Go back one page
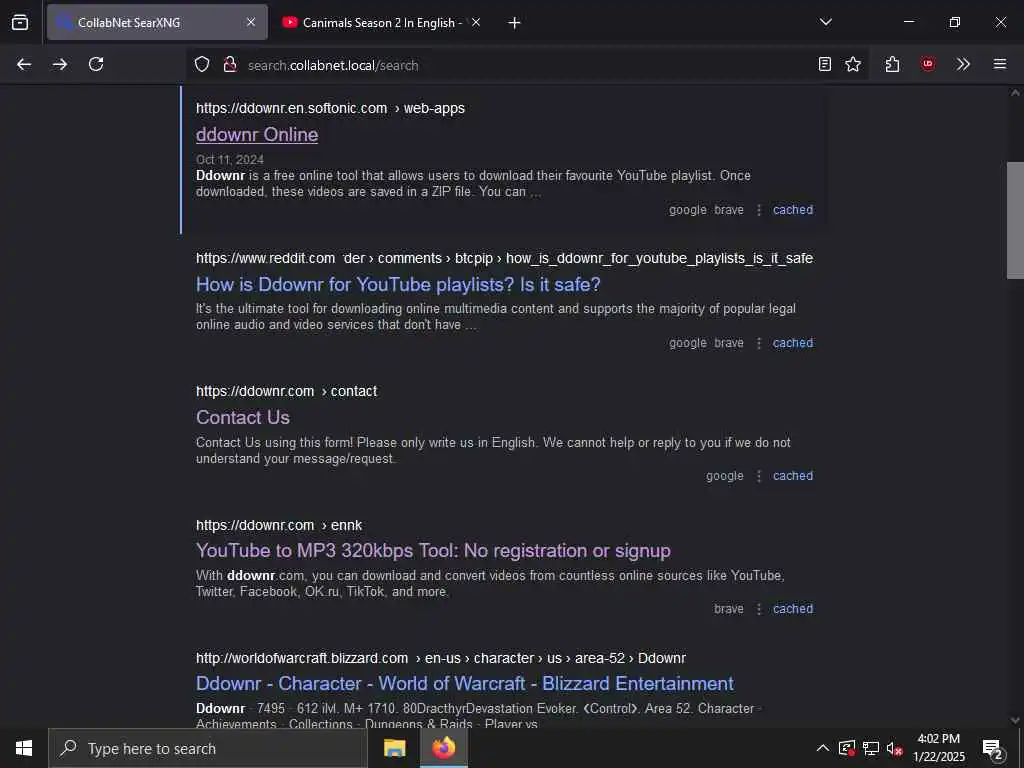The width and height of the screenshot is (1024, 768). pyautogui.click(x=24, y=64)
